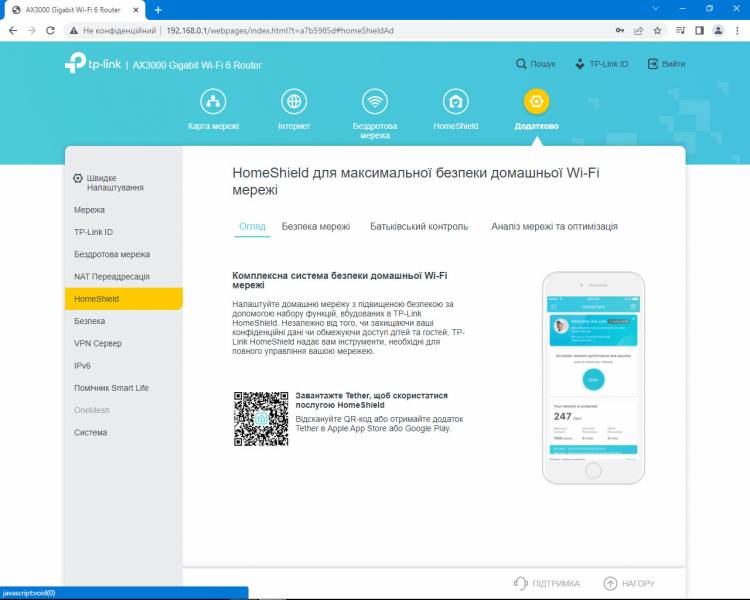Open TP-Link ID in the header
The width and height of the screenshot is (750, 600).
click(602, 64)
